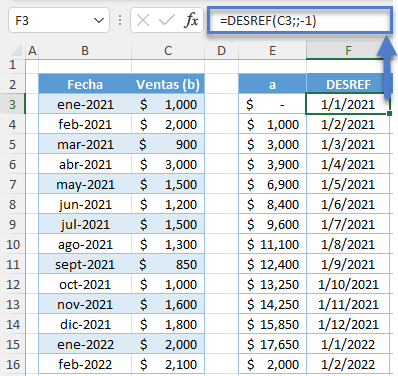This screenshot has width=398, height=376.
Task: Select cell abr-2021
Action: coord(85,164)
